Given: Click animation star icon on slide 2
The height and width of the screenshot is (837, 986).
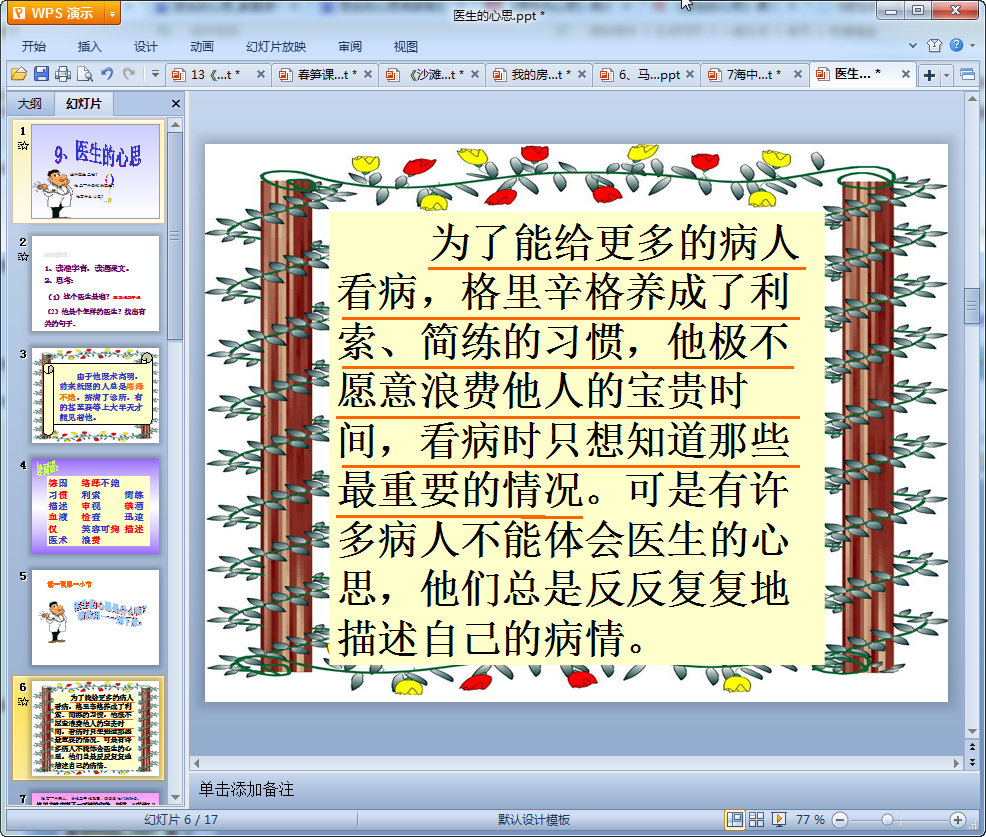Looking at the screenshot, I should point(23,257).
